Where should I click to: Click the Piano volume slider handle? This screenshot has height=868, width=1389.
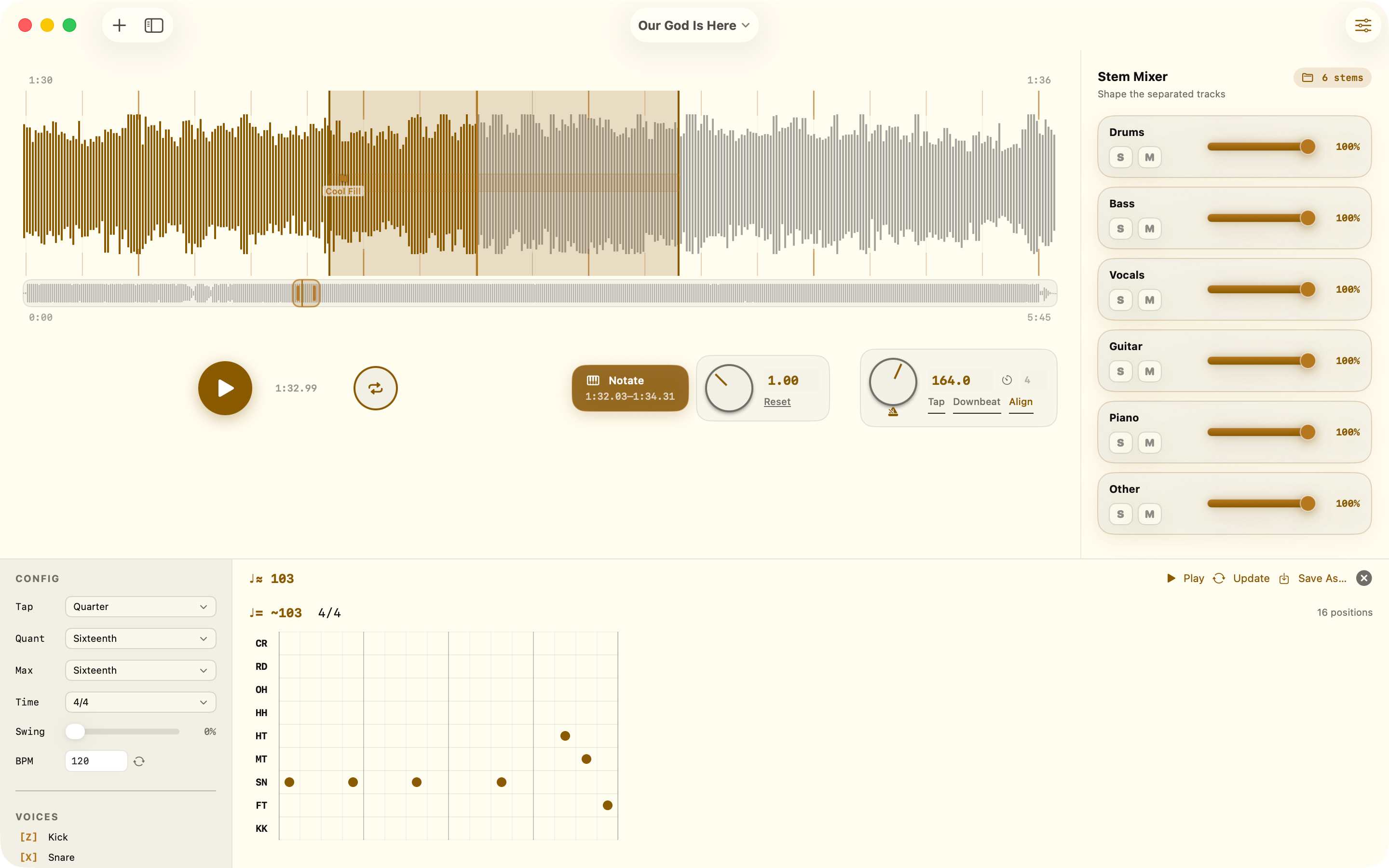click(x=1307, y=432)
